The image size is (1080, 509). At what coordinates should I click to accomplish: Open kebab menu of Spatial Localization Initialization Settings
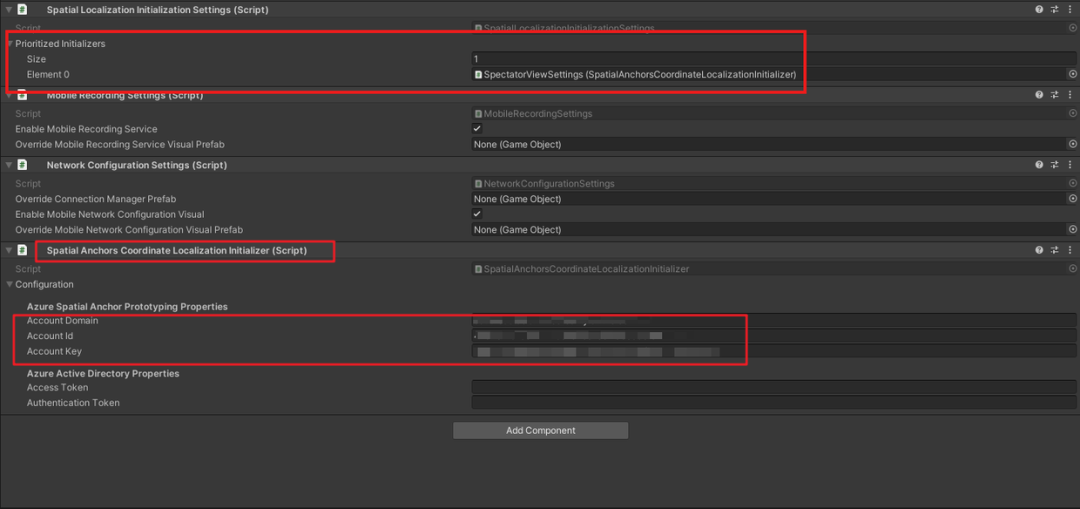point(1070,10)
